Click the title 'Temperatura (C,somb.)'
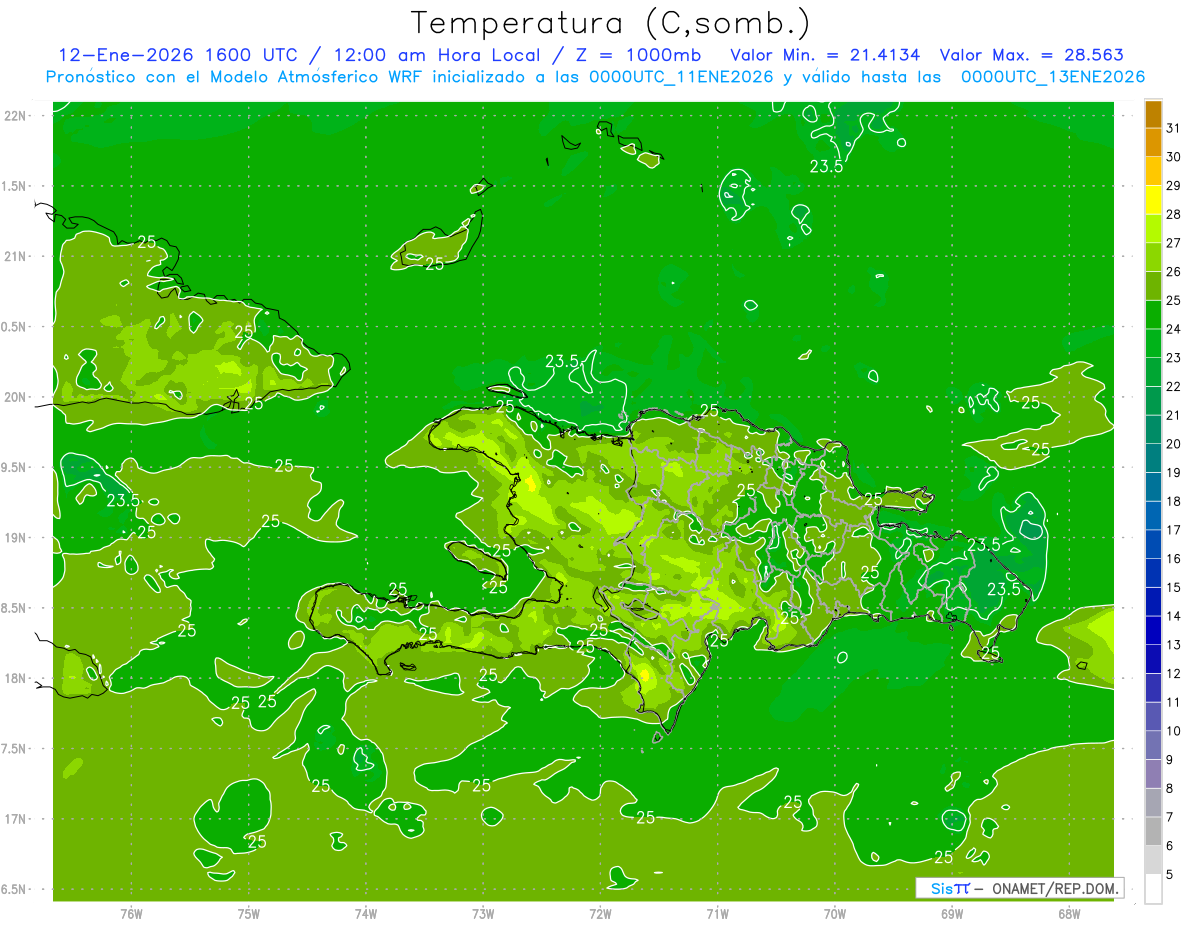The width and height of the screenshot is (1200, 927). 610,23
